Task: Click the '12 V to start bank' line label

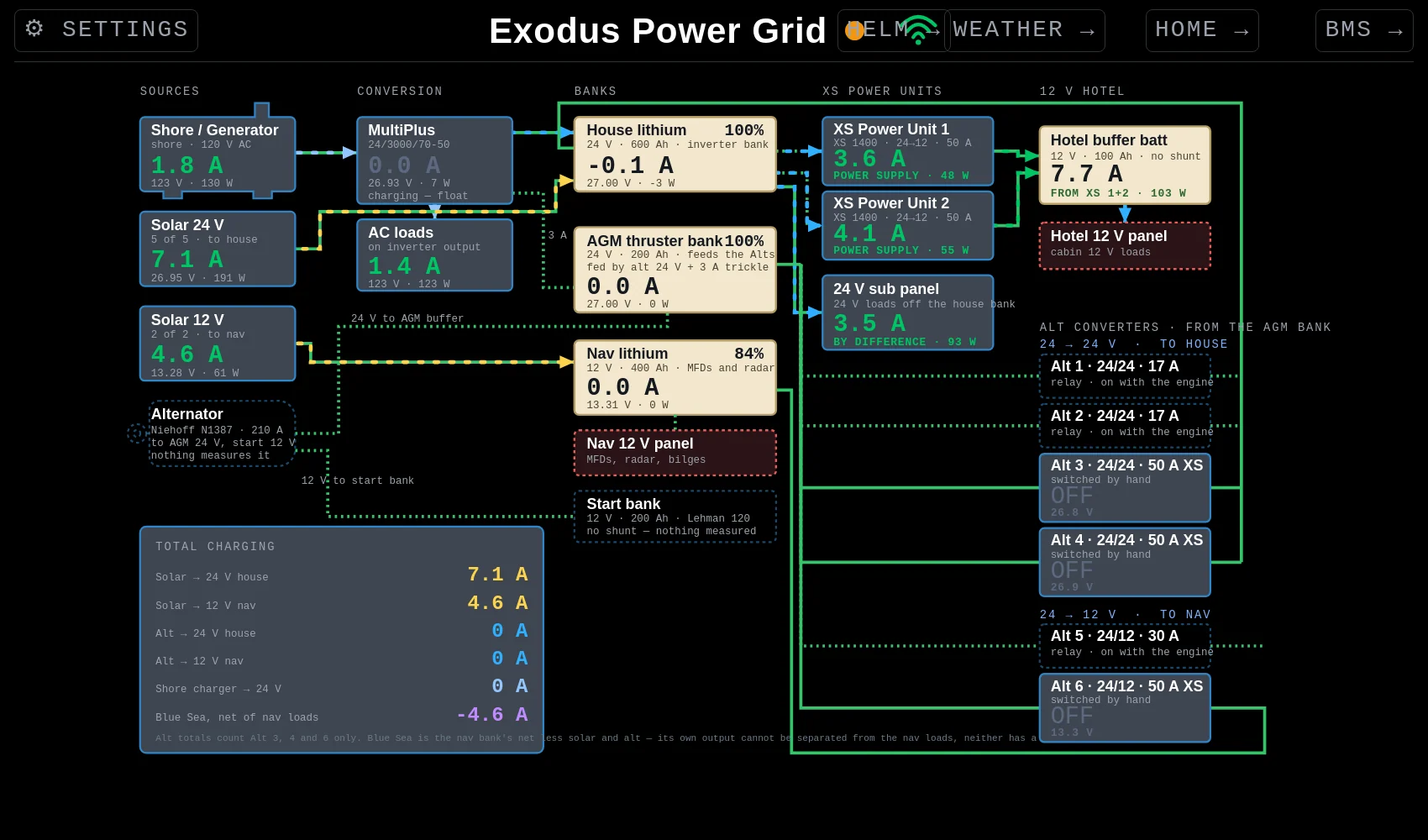Action: [x=358, y=480]
